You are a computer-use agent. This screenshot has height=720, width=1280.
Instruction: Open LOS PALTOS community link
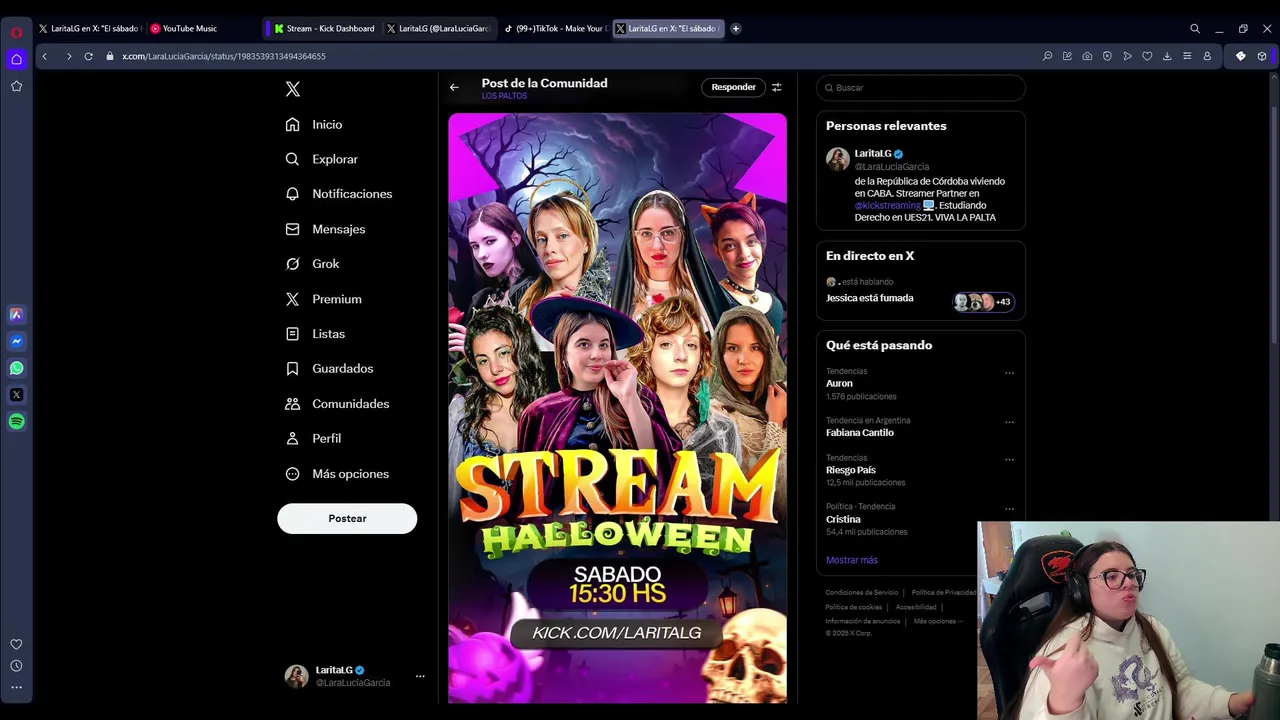(504, 96)
